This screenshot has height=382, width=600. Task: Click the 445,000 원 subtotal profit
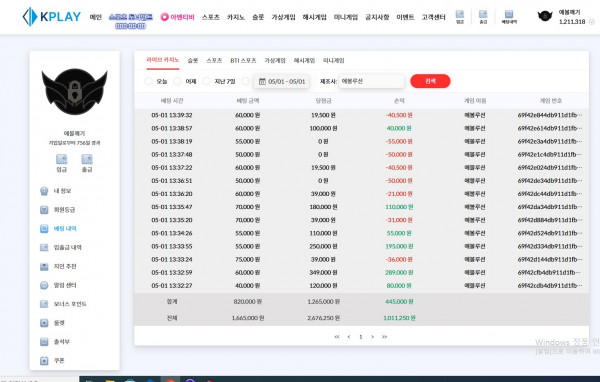click(x=399, y=302)
